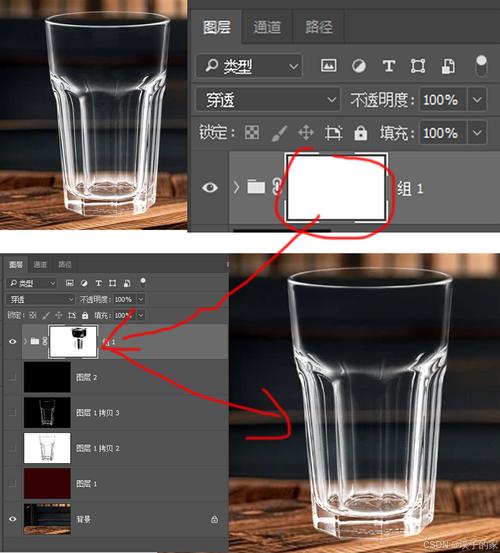Hide the group via eye icon in small panel
The width and height of the screenshot is (500, 553).
[x=12, y=341]
